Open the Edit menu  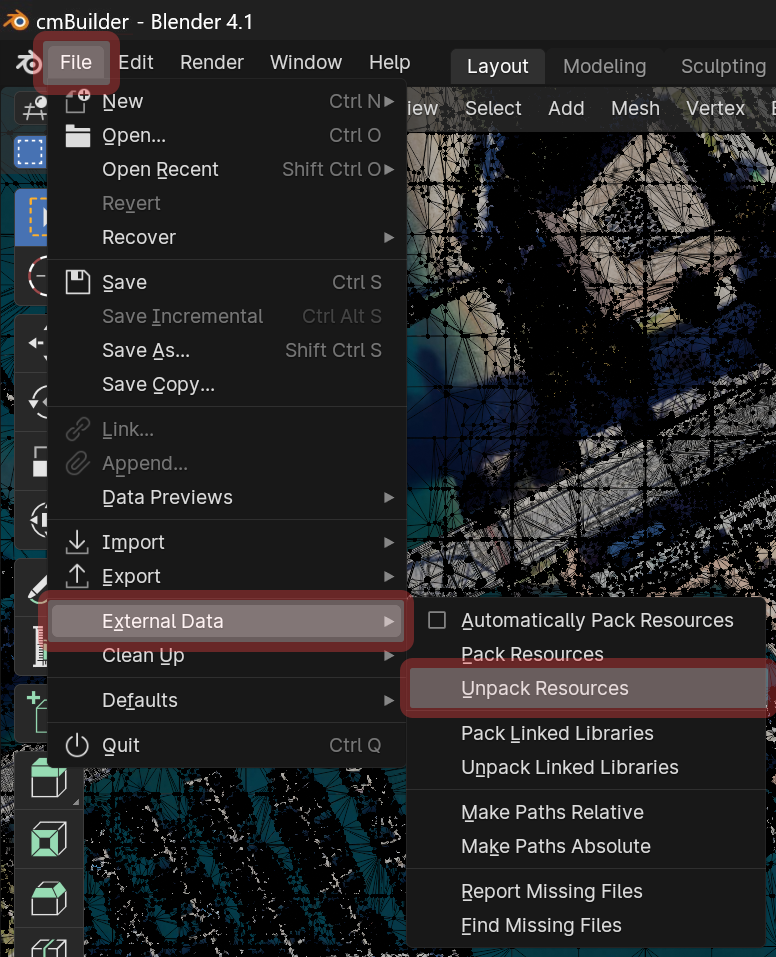pos(136,63)
